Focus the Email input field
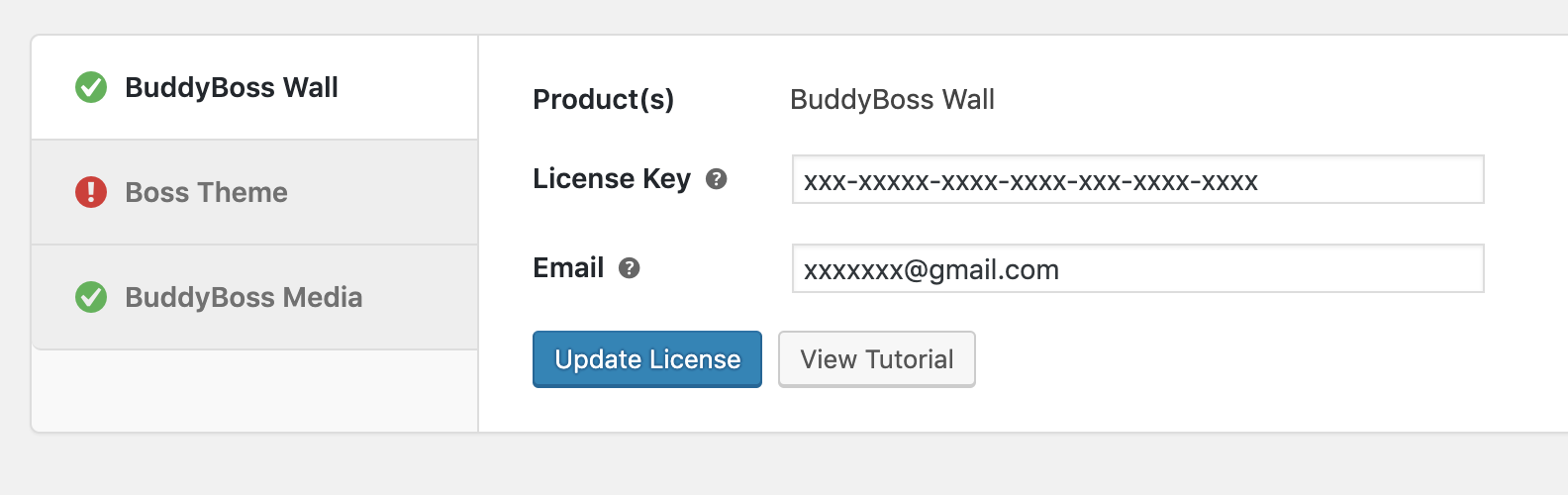This screenshot has width=1568, height=495. pos(1138,268)
